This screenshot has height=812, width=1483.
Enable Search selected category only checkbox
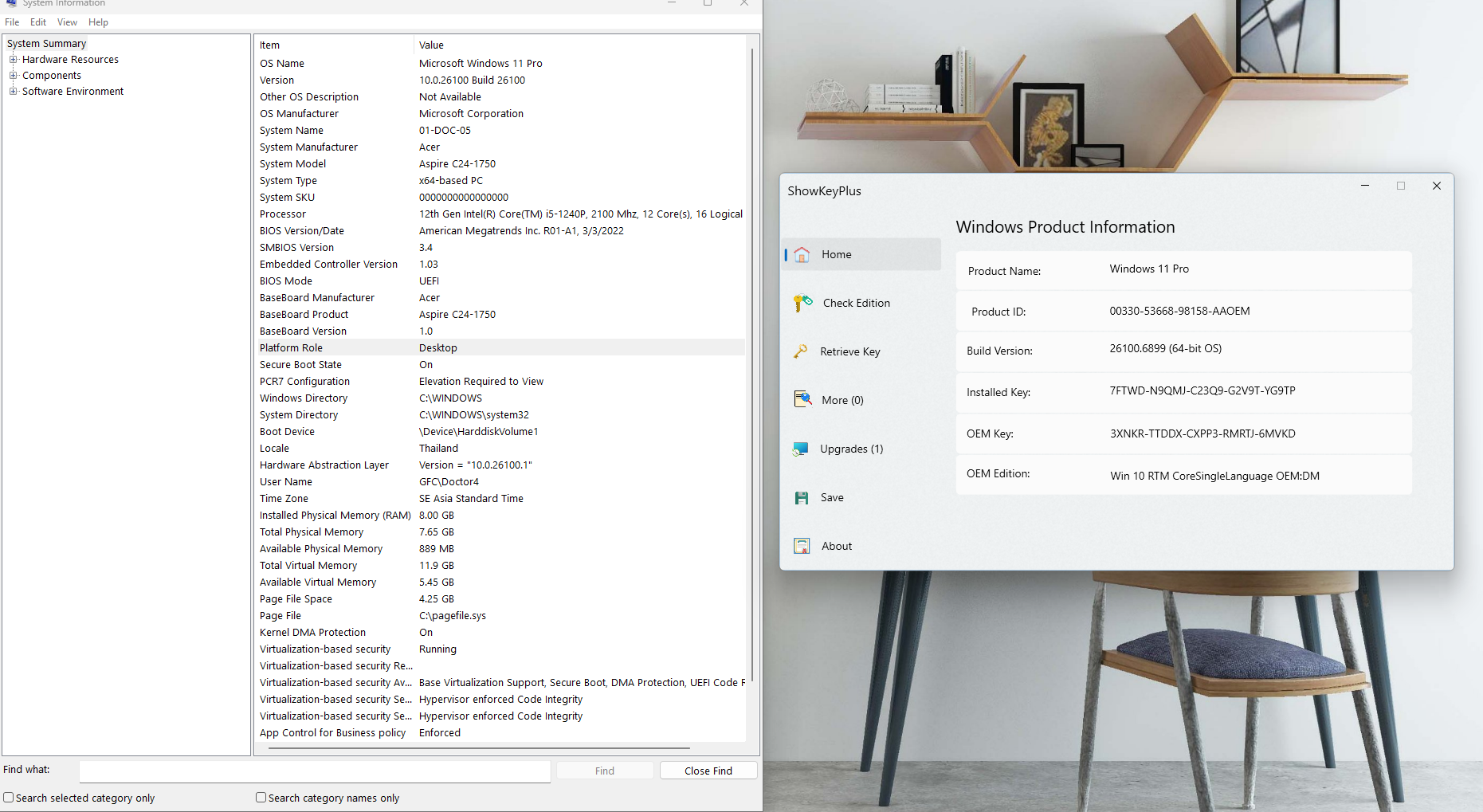(9, 798)
